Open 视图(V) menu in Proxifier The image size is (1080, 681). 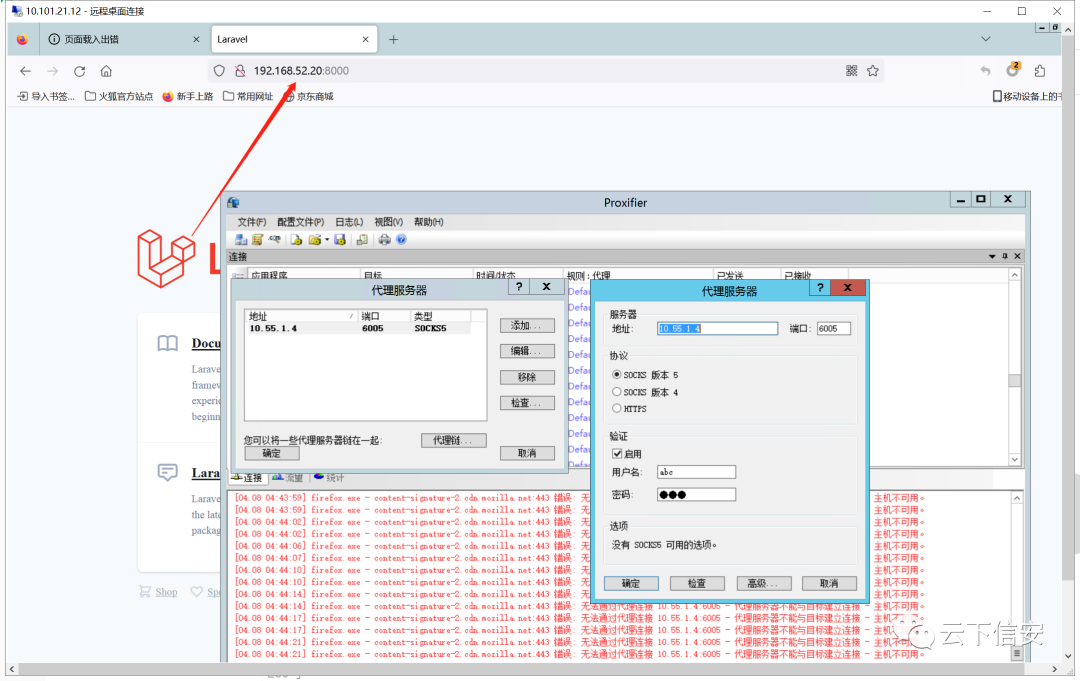(388, 222)
